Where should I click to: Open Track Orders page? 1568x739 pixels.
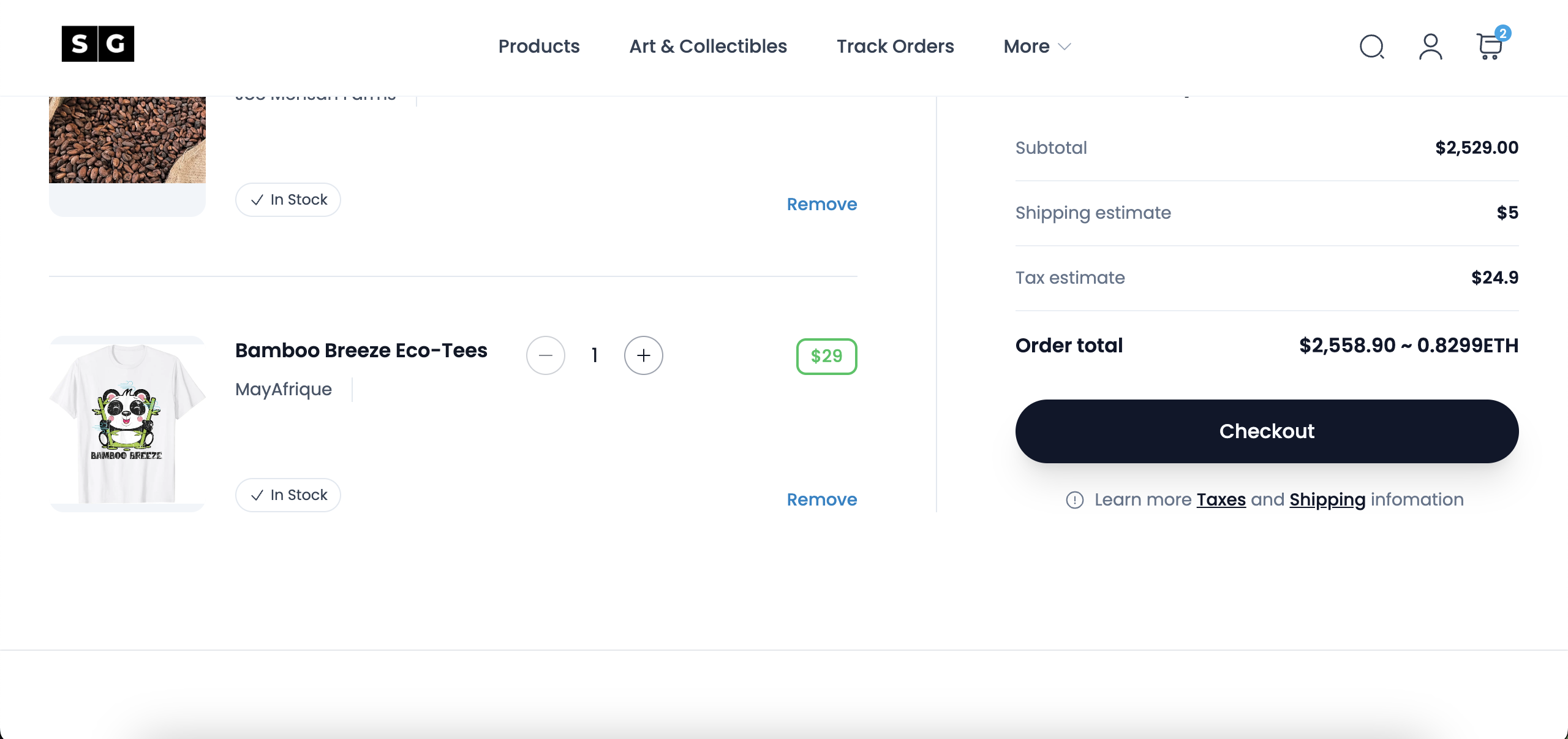895,47
